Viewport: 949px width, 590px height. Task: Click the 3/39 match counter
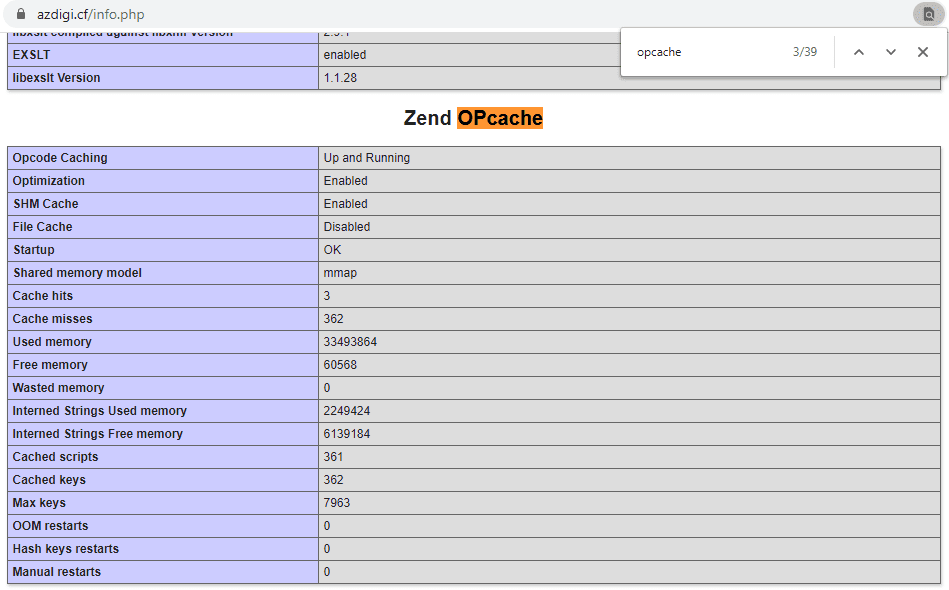804,52
